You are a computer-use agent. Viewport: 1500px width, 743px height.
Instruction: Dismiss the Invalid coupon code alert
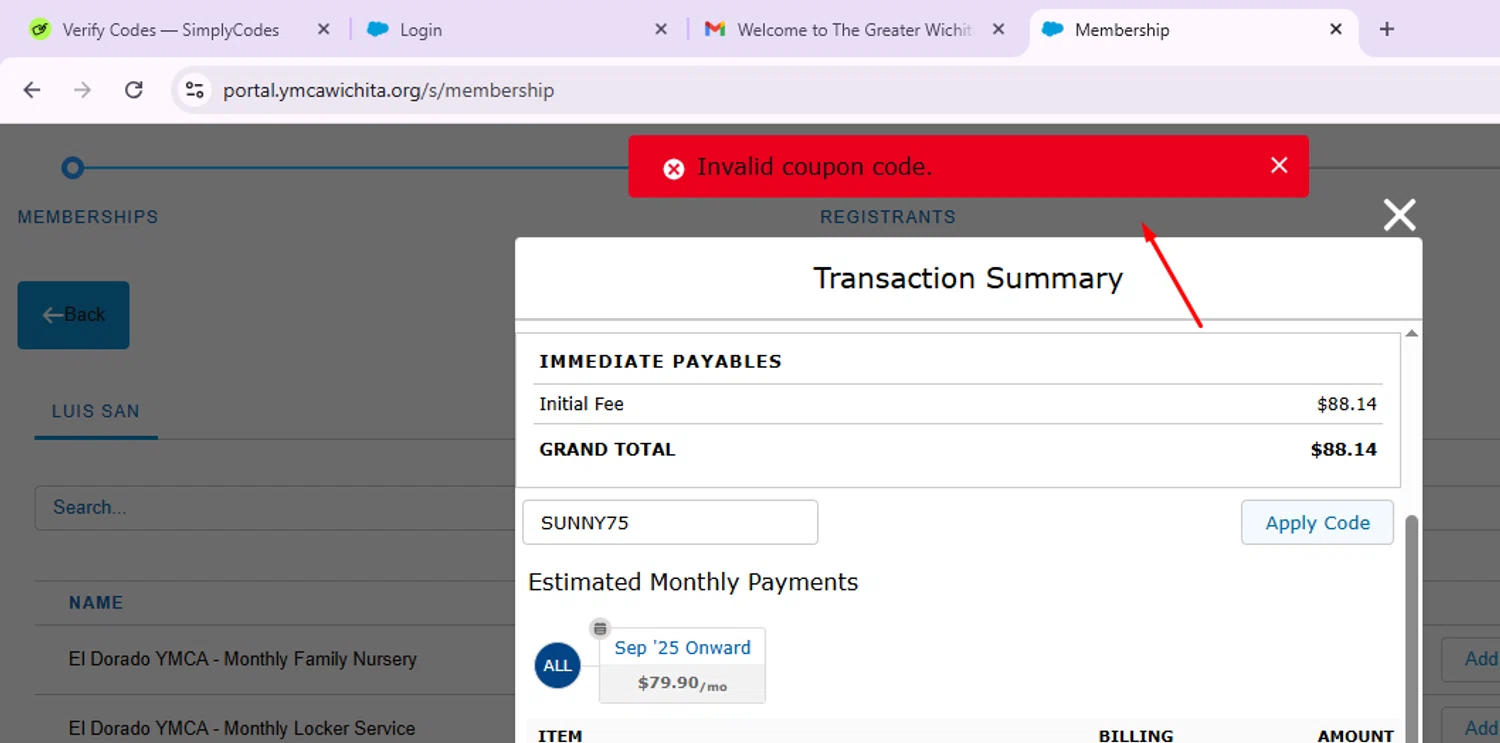click(x=1279, y=166)
